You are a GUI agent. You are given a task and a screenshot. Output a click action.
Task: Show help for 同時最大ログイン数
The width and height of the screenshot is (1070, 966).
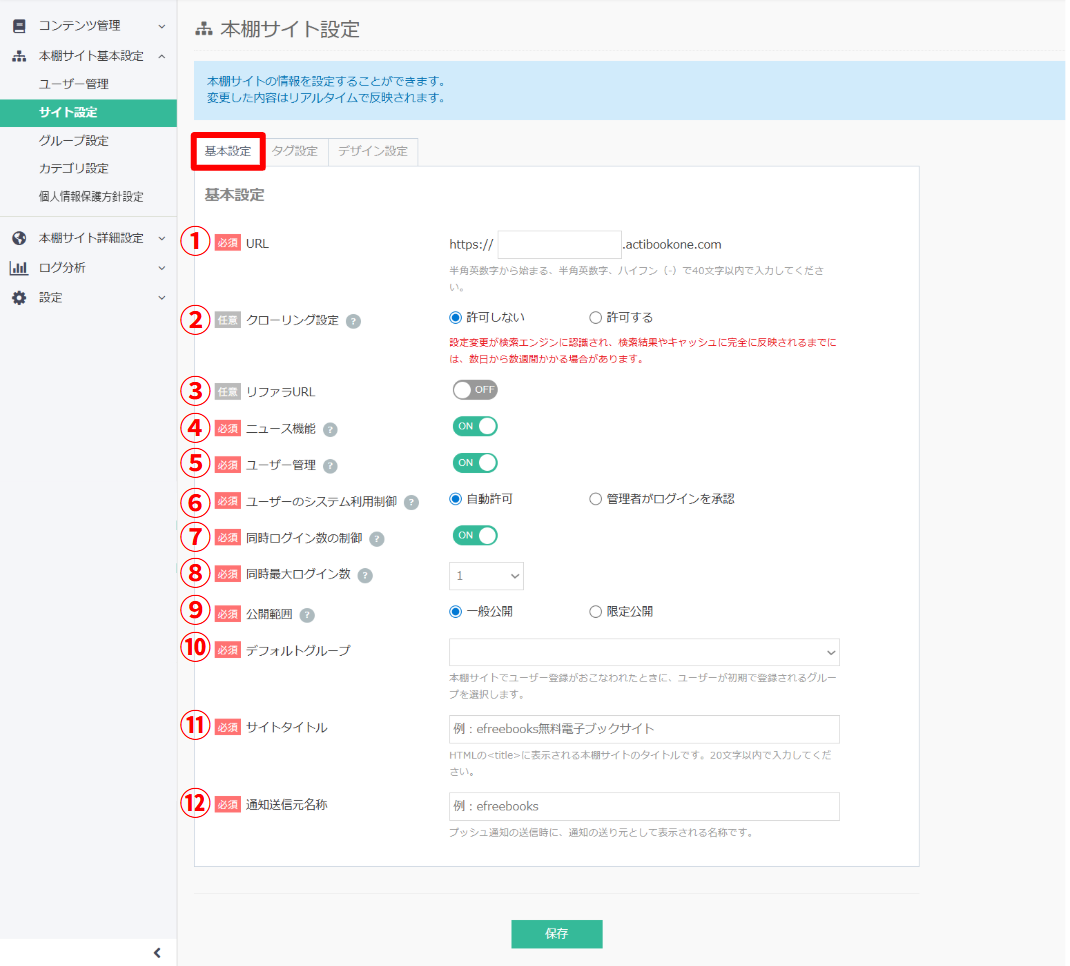click(365, 575)
